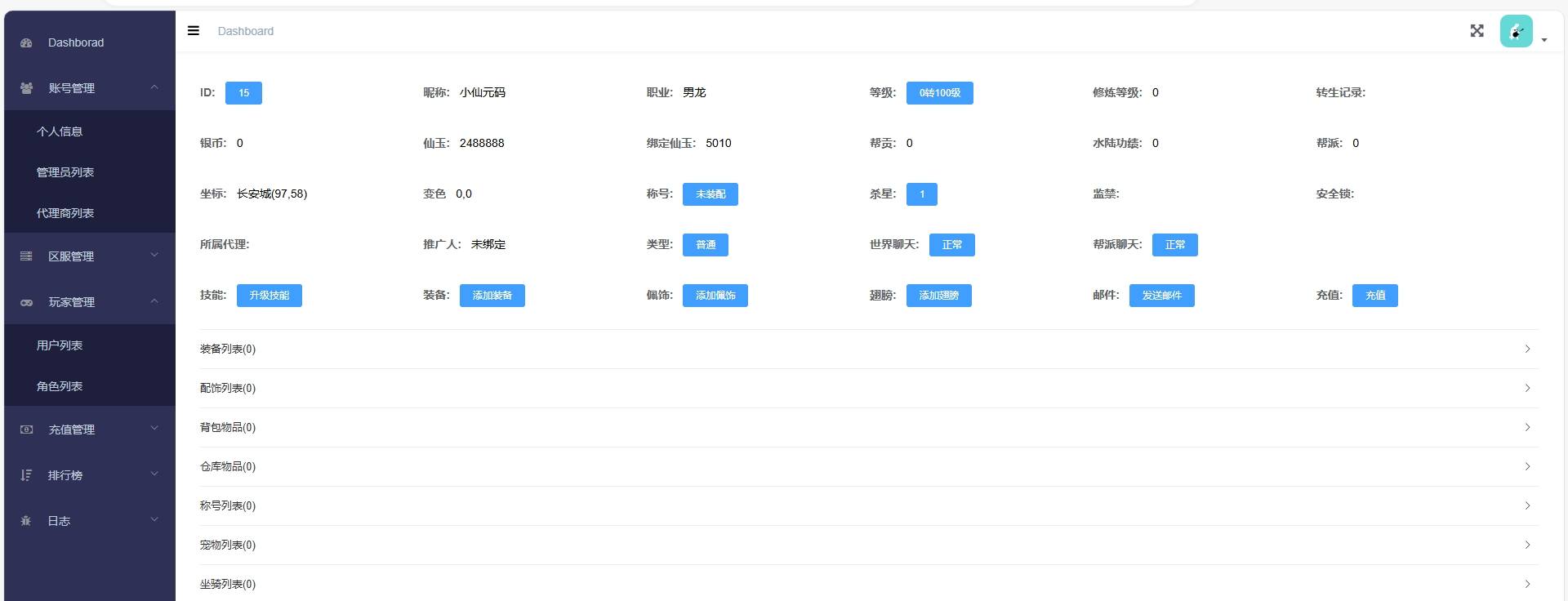Collapse the 账号管理 menu chevron
1568x601 pixels.
tap(154, 87)
